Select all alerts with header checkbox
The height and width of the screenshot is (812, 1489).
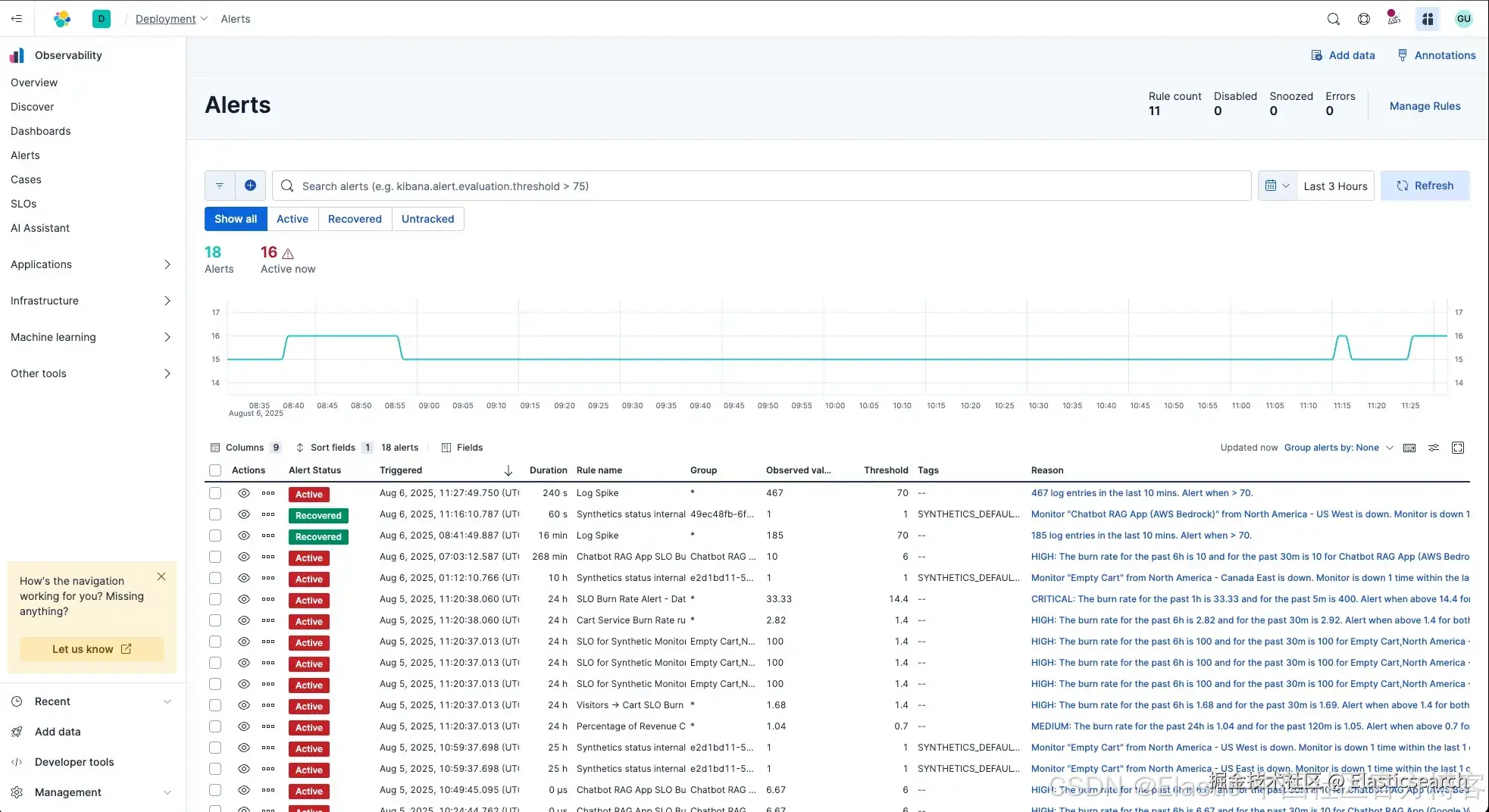coord(215,470)
